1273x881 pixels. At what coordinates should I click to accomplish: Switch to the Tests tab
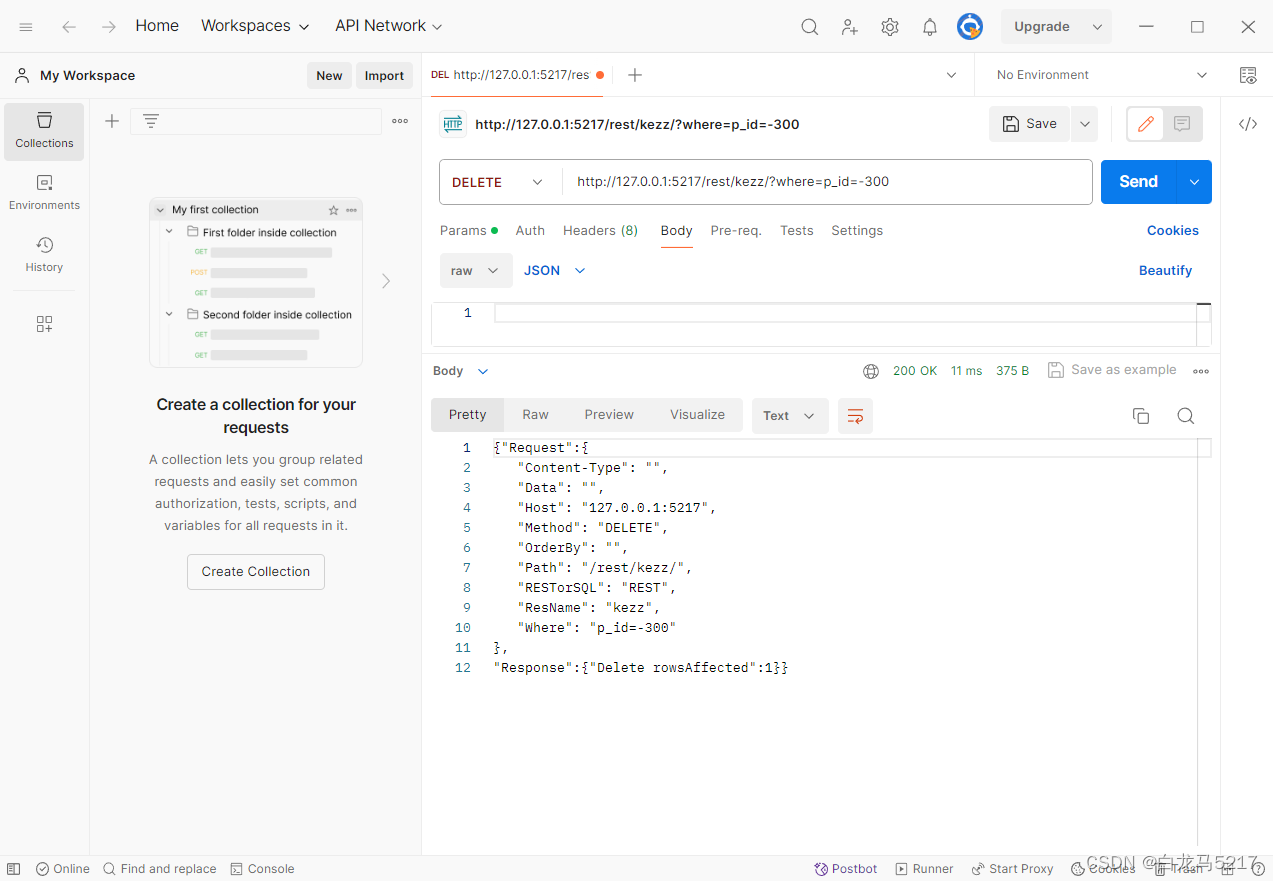(x=797, y=231)
